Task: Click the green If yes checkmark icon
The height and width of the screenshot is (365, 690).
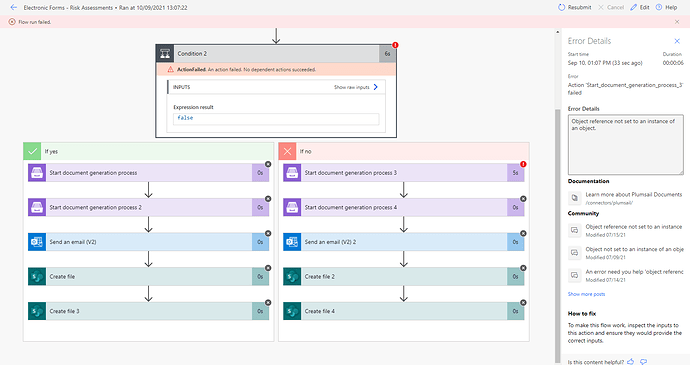Action: coord(32,151)
